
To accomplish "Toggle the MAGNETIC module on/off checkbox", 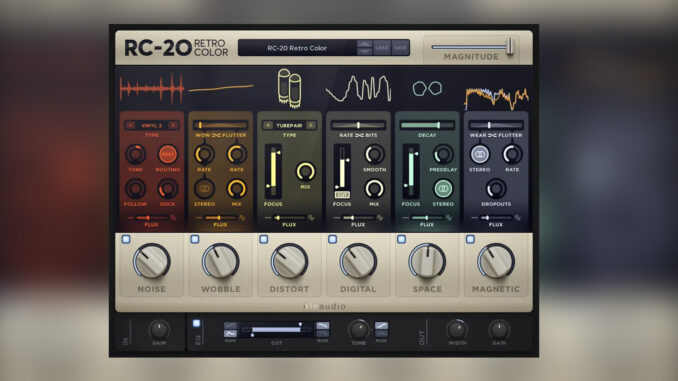I will click(470, 239).
